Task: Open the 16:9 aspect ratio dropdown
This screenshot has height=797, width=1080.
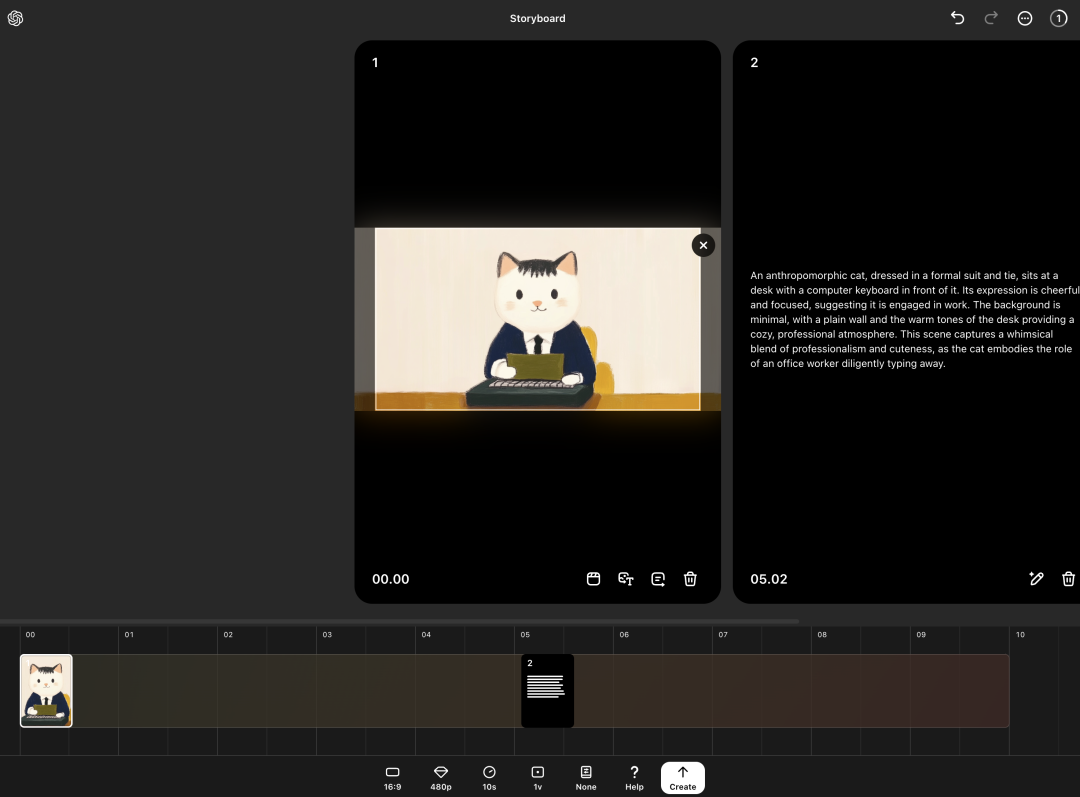Action: click(393, 778)
